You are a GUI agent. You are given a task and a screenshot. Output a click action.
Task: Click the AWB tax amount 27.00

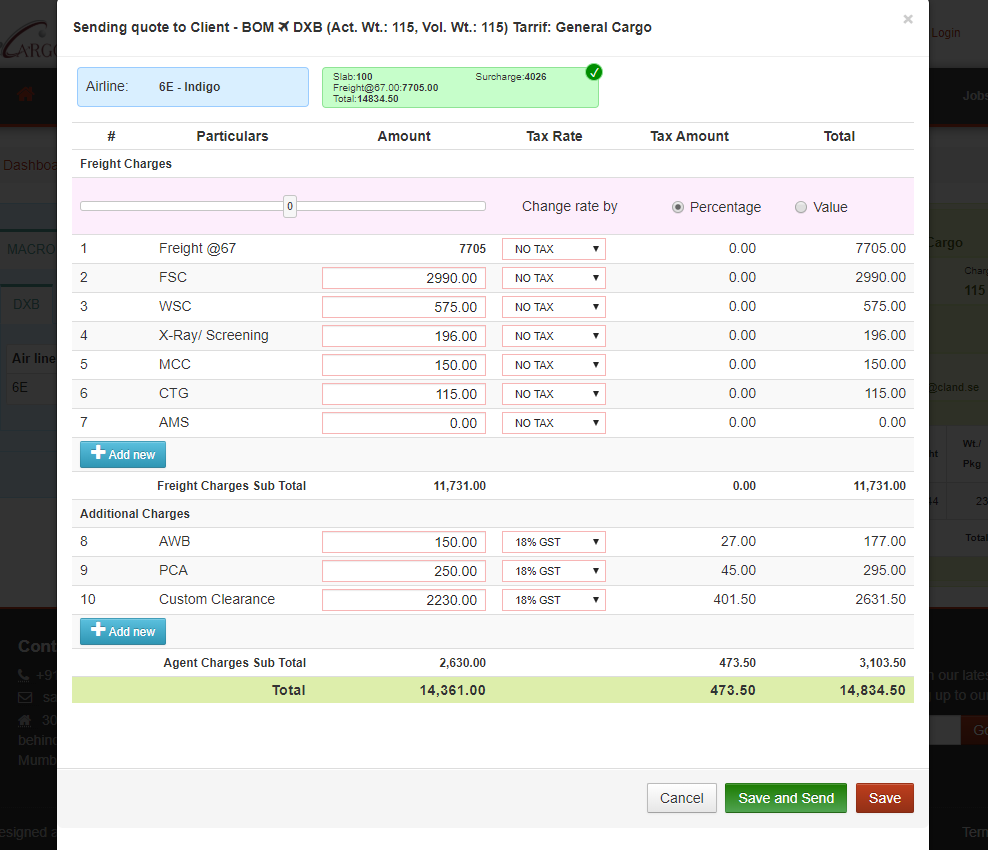click(738, 541)
